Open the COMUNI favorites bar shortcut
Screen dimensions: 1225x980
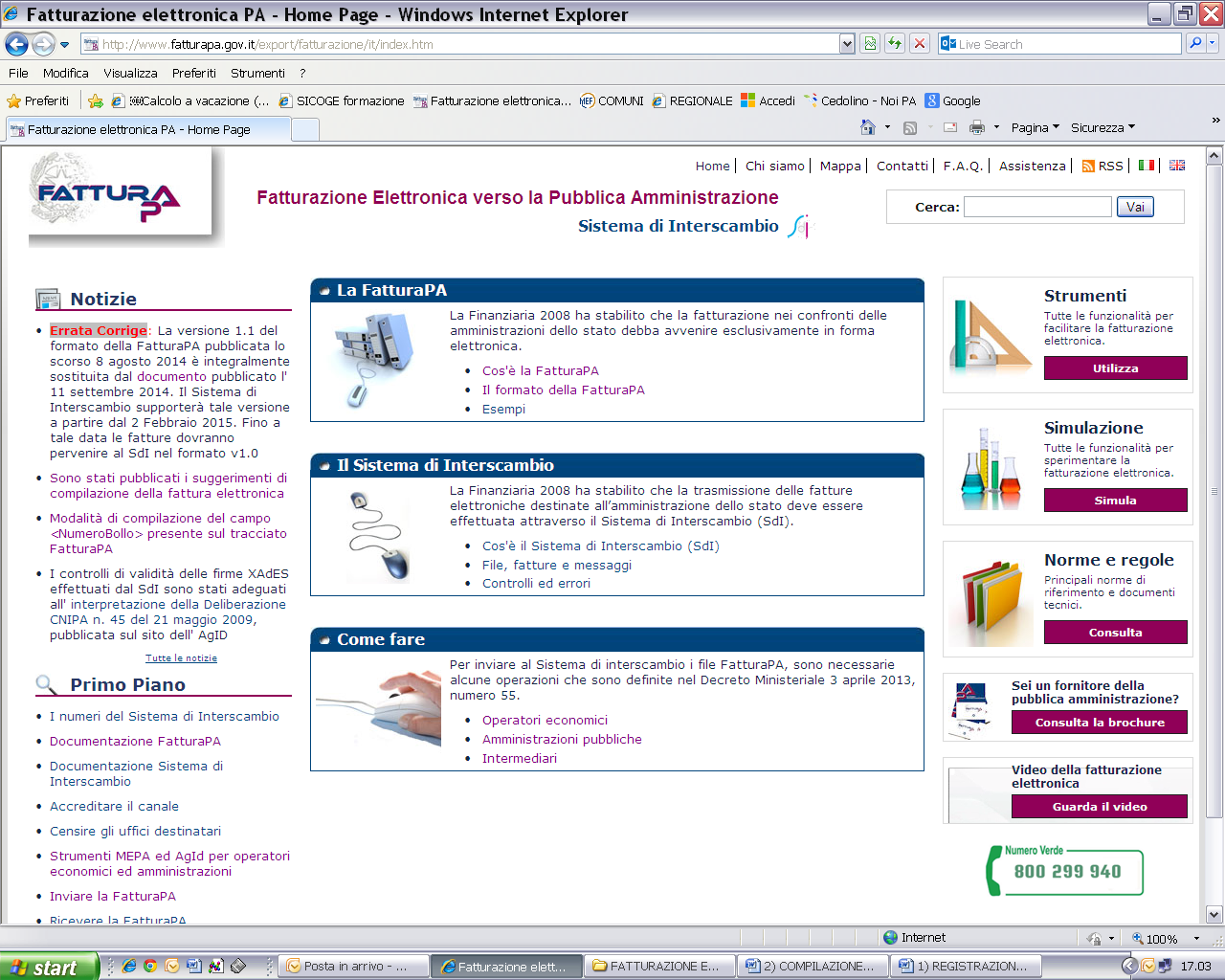612,100
